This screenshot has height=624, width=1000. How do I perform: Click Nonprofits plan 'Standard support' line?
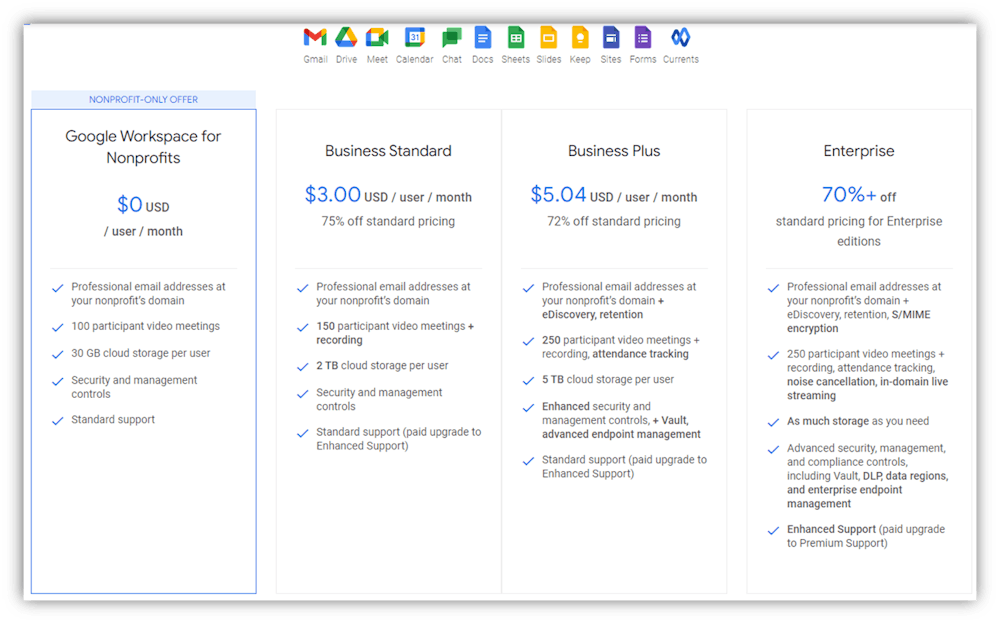click(113, 419)
